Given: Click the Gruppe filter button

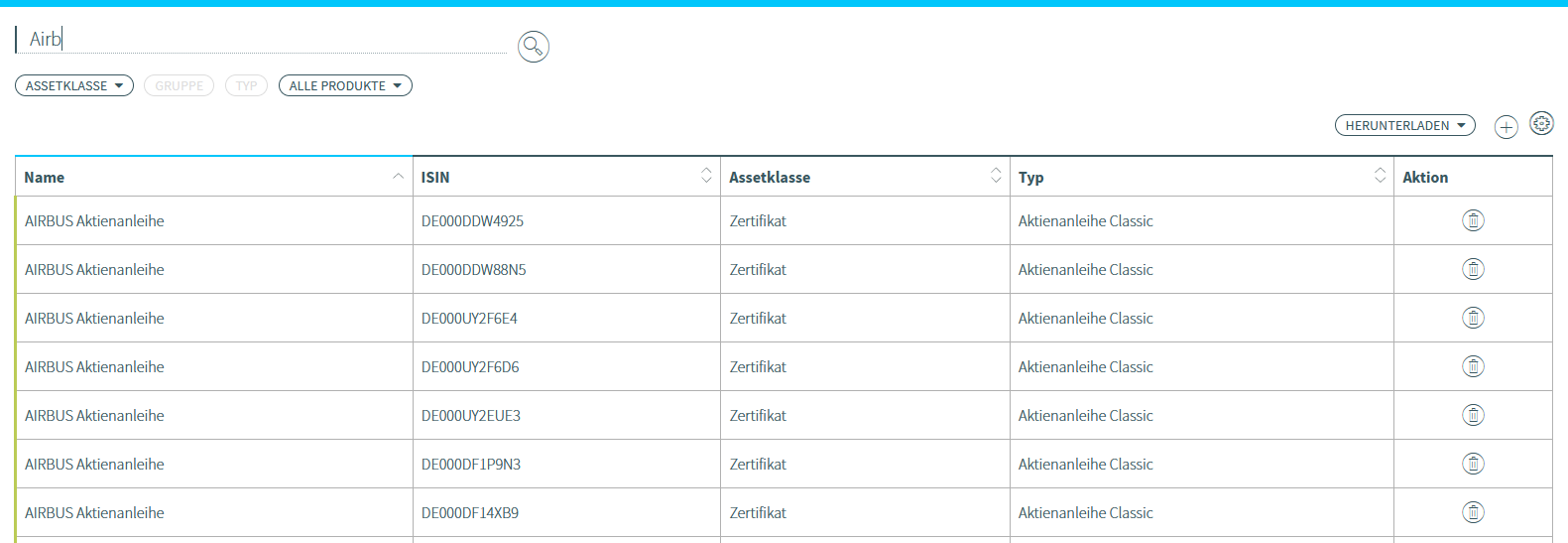Looking at the screenshot, I should (179, 86).
